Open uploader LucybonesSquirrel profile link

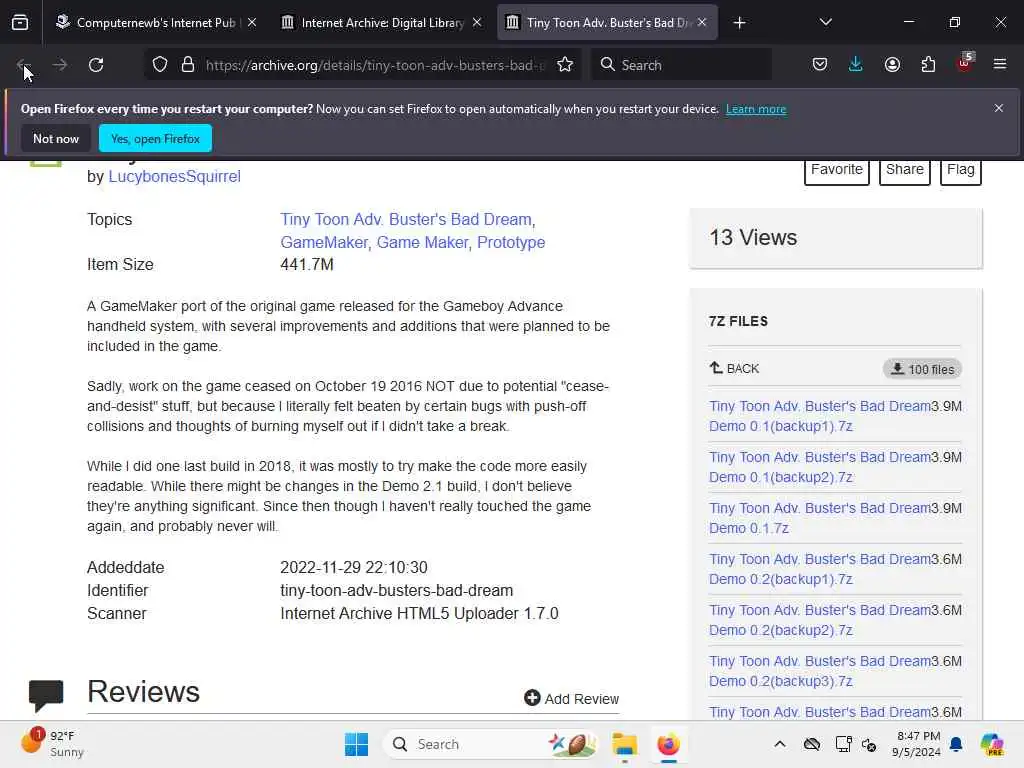pyautogui.click(x=174, y=176)
